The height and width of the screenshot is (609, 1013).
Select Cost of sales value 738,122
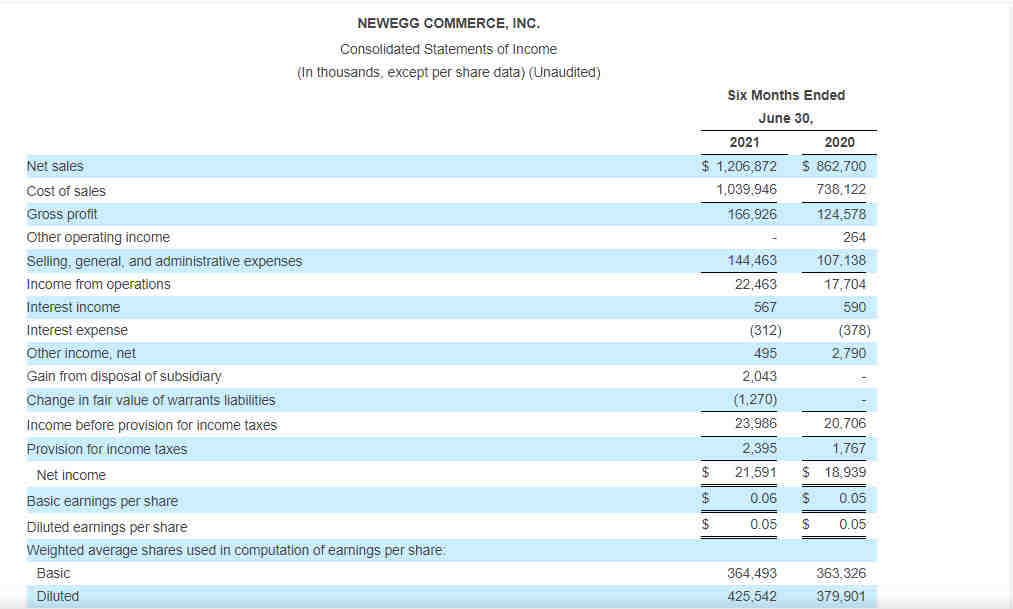coord(841,189)
